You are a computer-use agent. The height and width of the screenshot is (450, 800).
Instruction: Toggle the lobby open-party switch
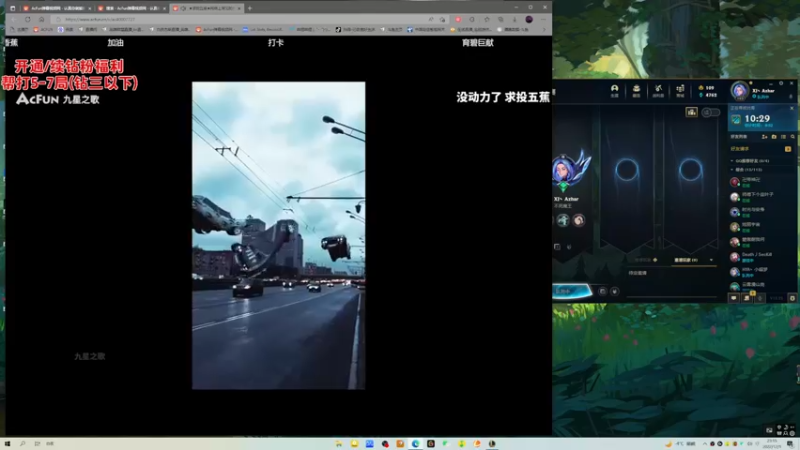(x=710, y=112)
